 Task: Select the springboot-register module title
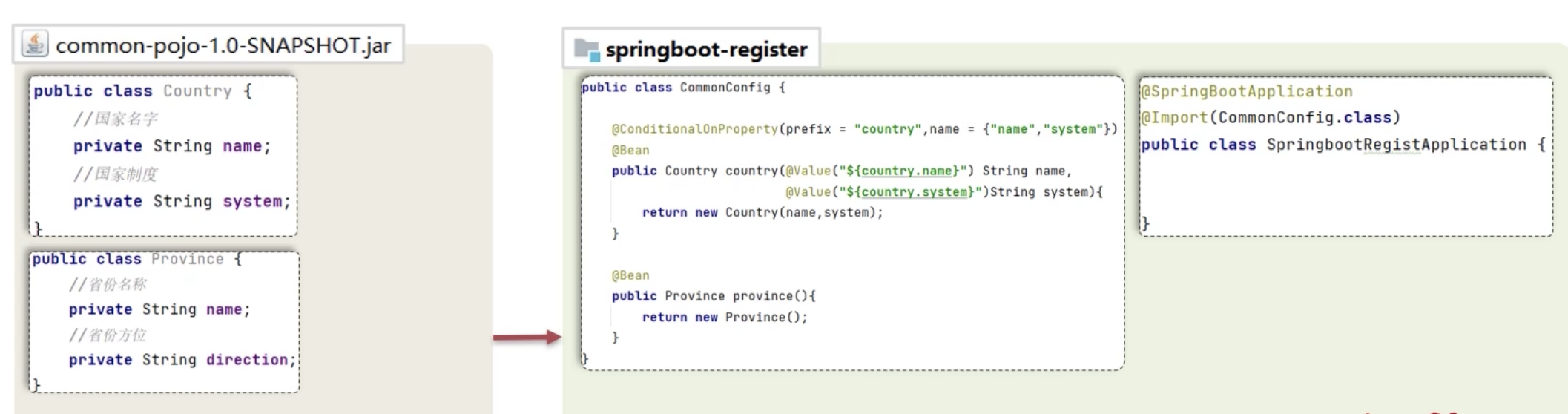tap(706, 50)
